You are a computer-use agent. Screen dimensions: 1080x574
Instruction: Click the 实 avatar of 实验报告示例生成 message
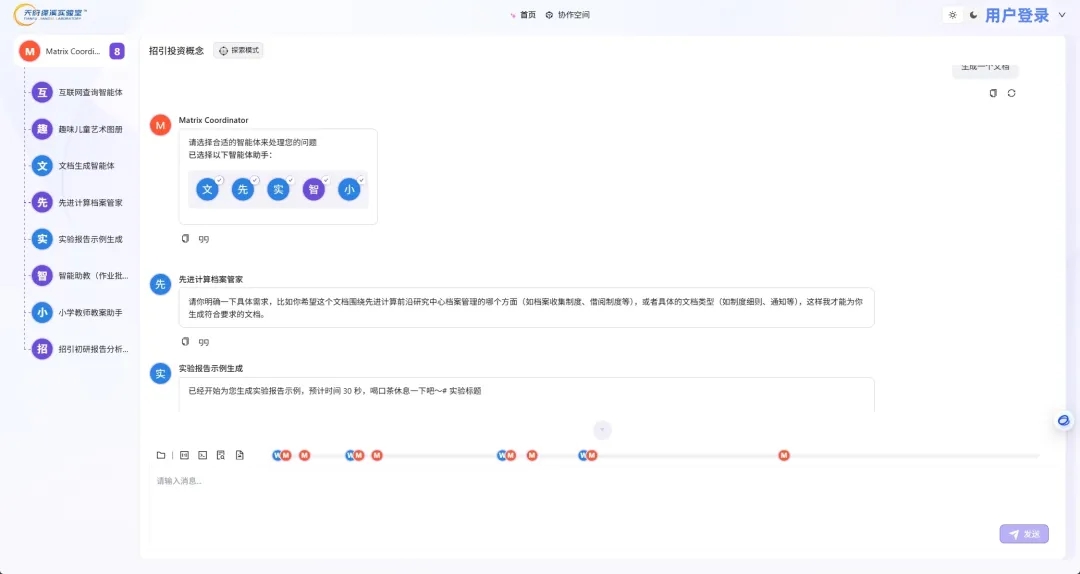click(x=160, y=374)
